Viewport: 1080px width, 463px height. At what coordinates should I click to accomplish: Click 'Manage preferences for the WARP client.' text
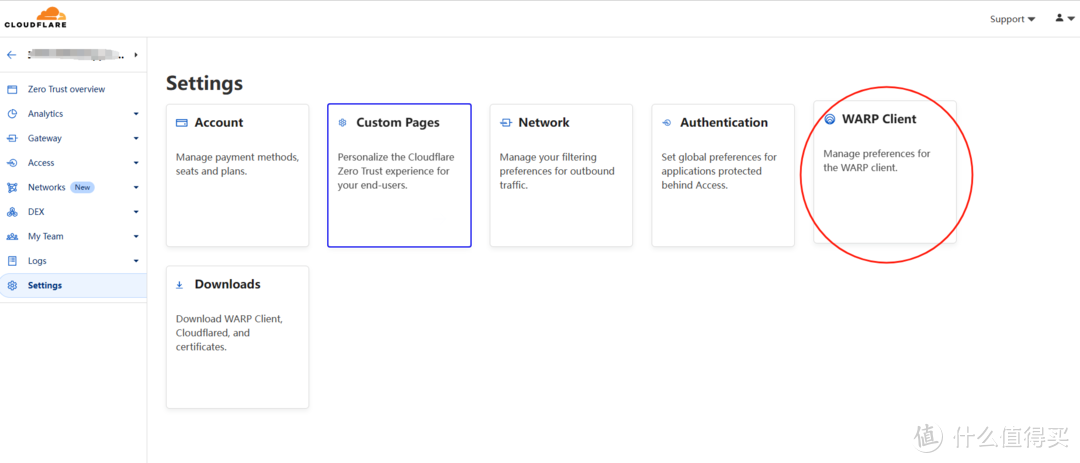pyautogui.click(x=877, y=161)
